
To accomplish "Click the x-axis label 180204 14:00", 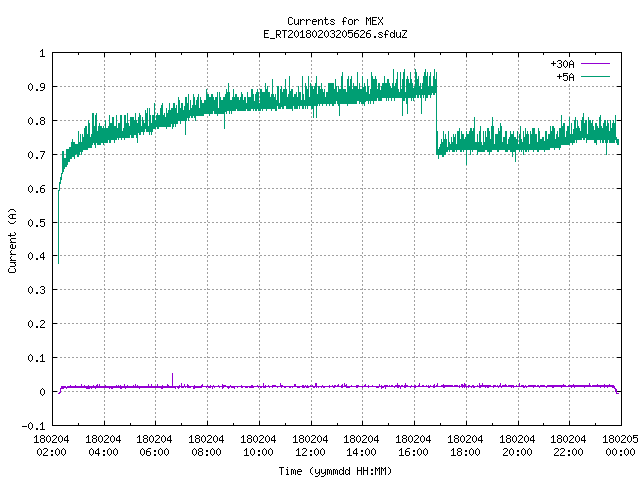I will tap(361, 446).
